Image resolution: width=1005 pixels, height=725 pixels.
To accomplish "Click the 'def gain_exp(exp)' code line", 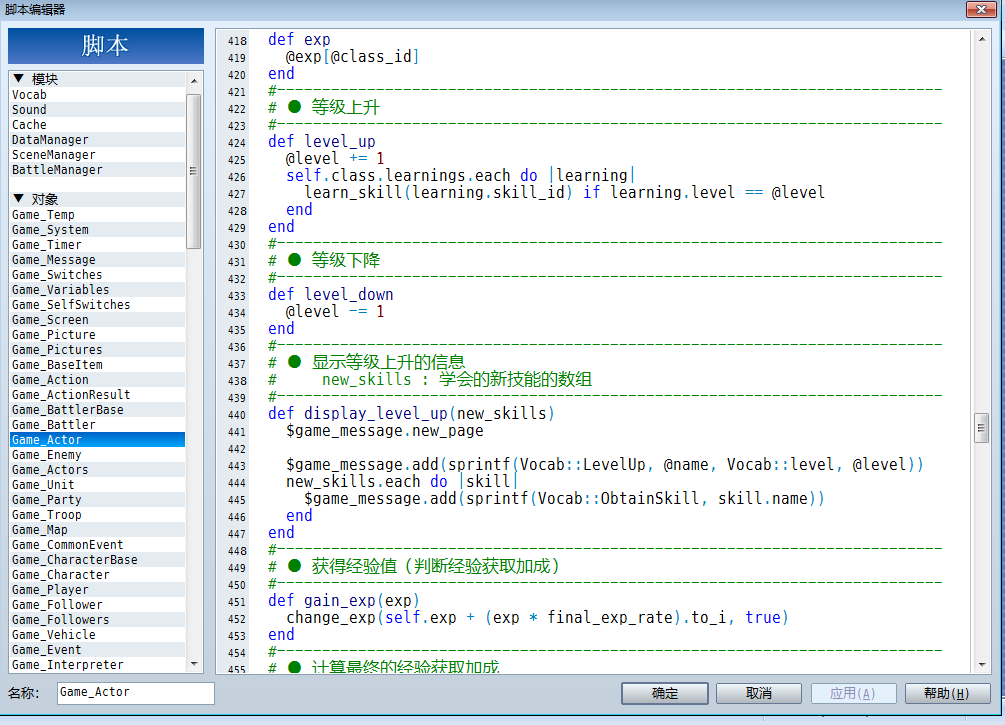I will point(344,601).
